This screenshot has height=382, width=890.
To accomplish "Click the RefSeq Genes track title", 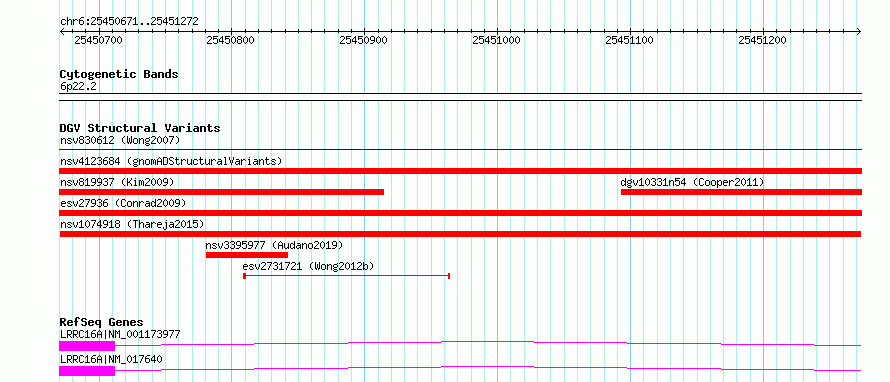I will pyautogui.click(x=102, y=322).
